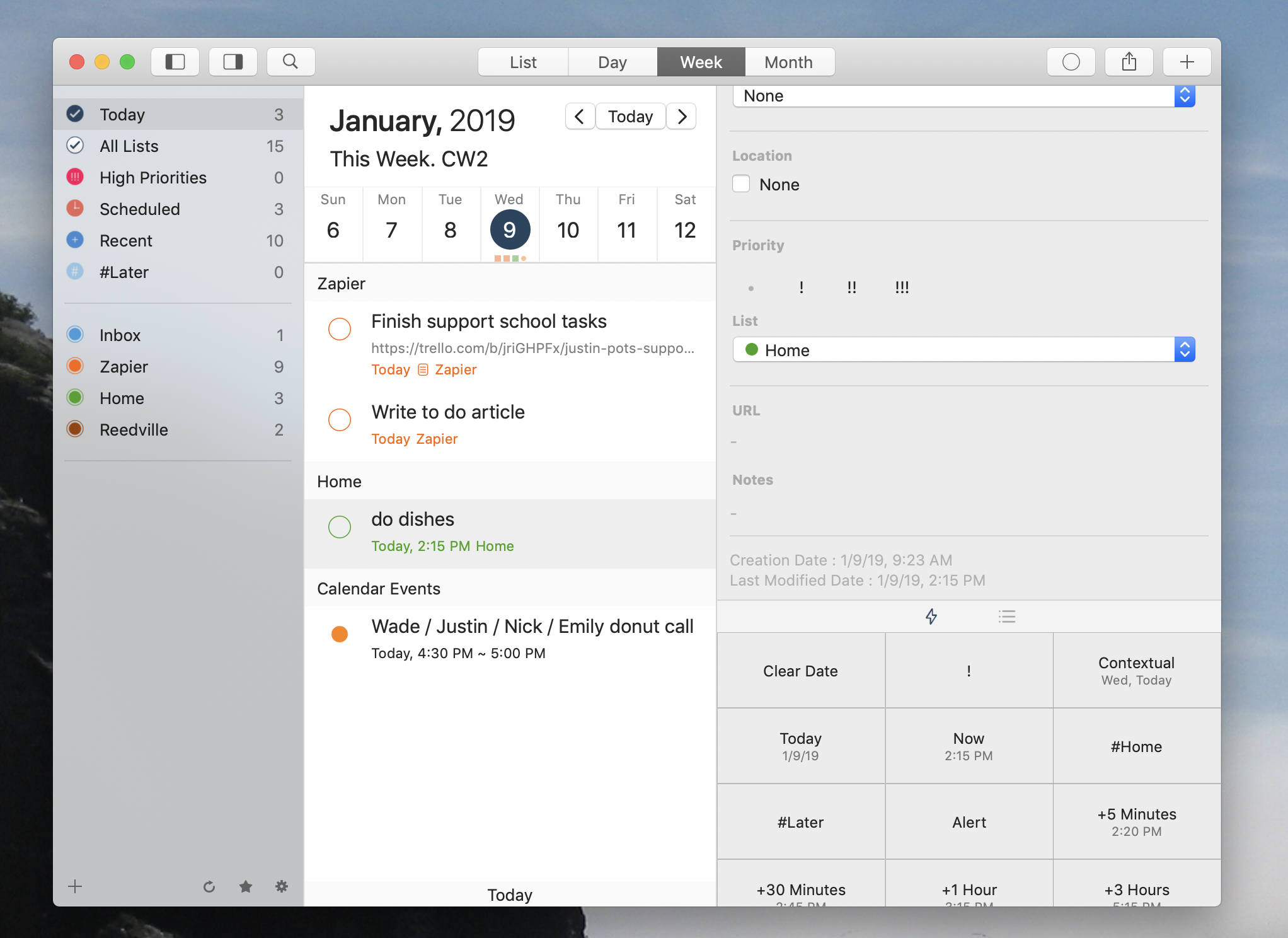Click the plus icon to add task
The width and height of the screenshot is (1288, 938).
(1187, 62)
